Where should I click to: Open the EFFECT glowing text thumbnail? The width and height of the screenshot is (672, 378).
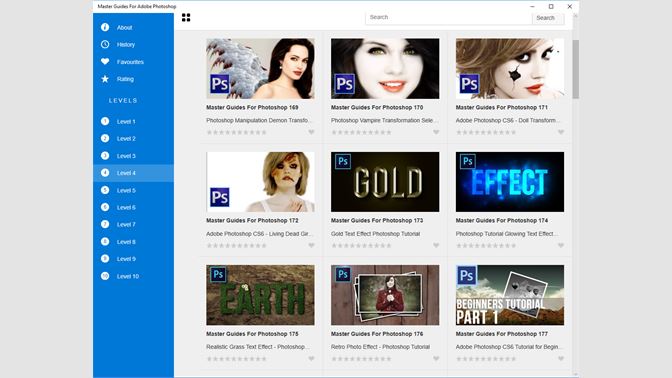510,182
